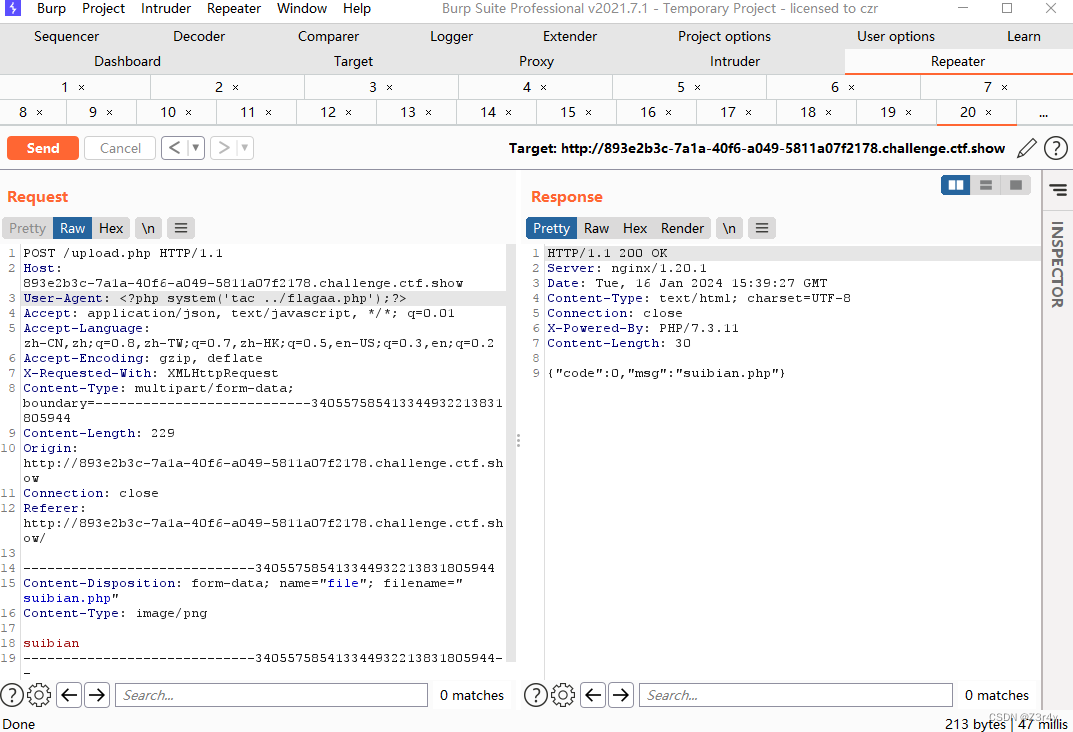
Task: Click the Cancel button
Action: coord(120,148)
